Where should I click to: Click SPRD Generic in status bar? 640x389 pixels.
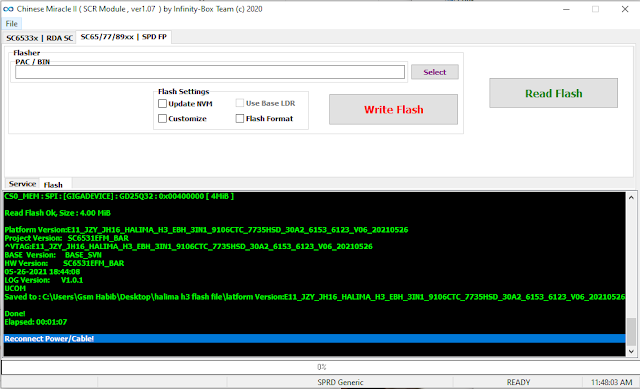(x=340, y=382)
